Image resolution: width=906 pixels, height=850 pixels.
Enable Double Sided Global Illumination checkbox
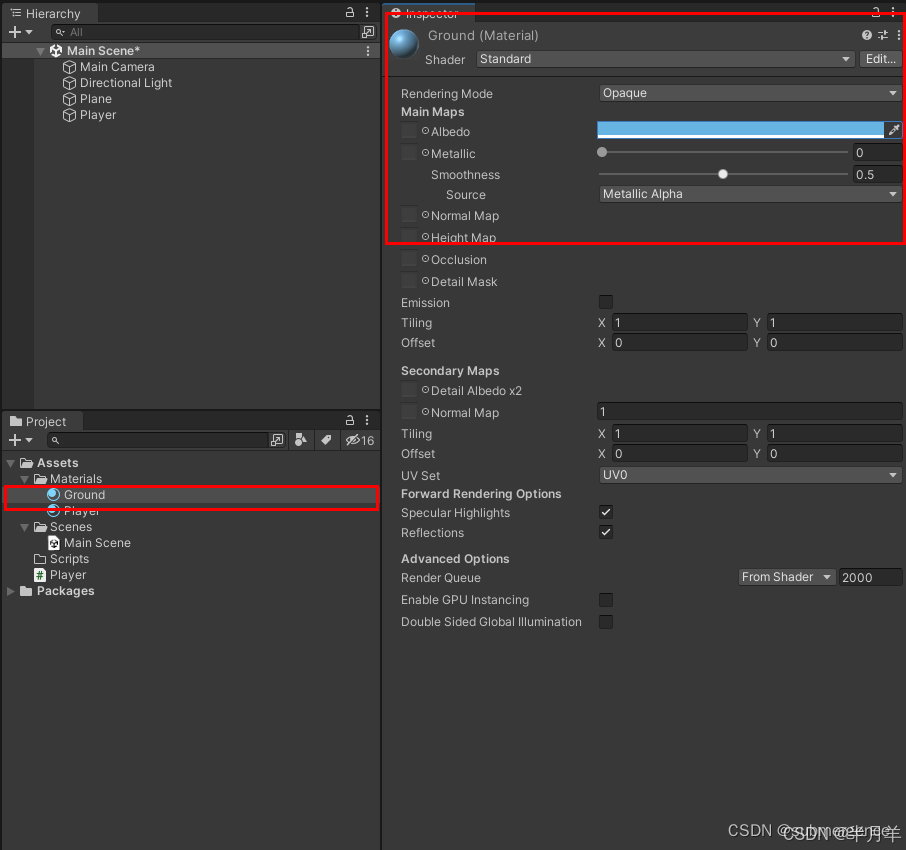(x=606, y=622)
